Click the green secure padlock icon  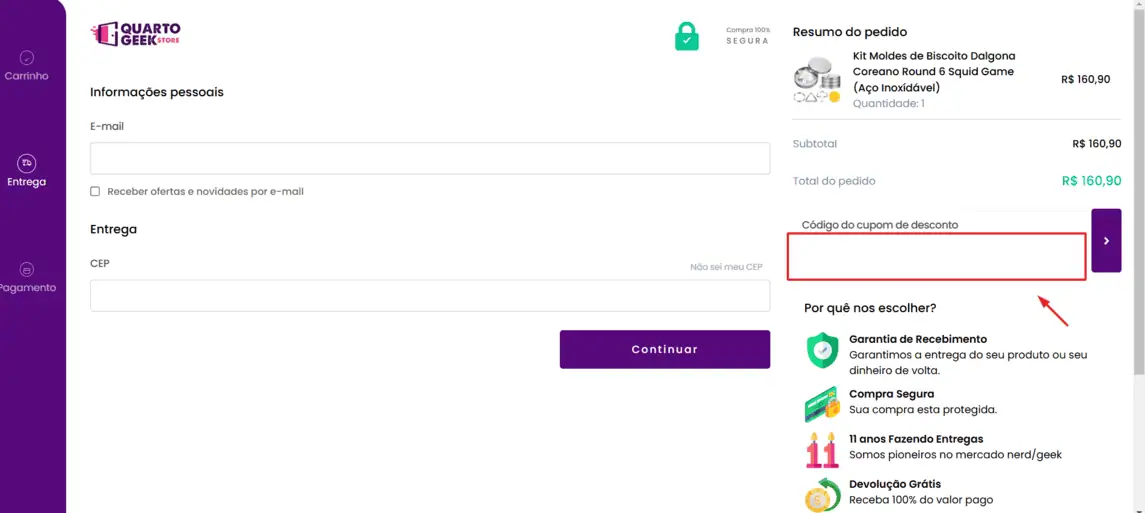686,36
